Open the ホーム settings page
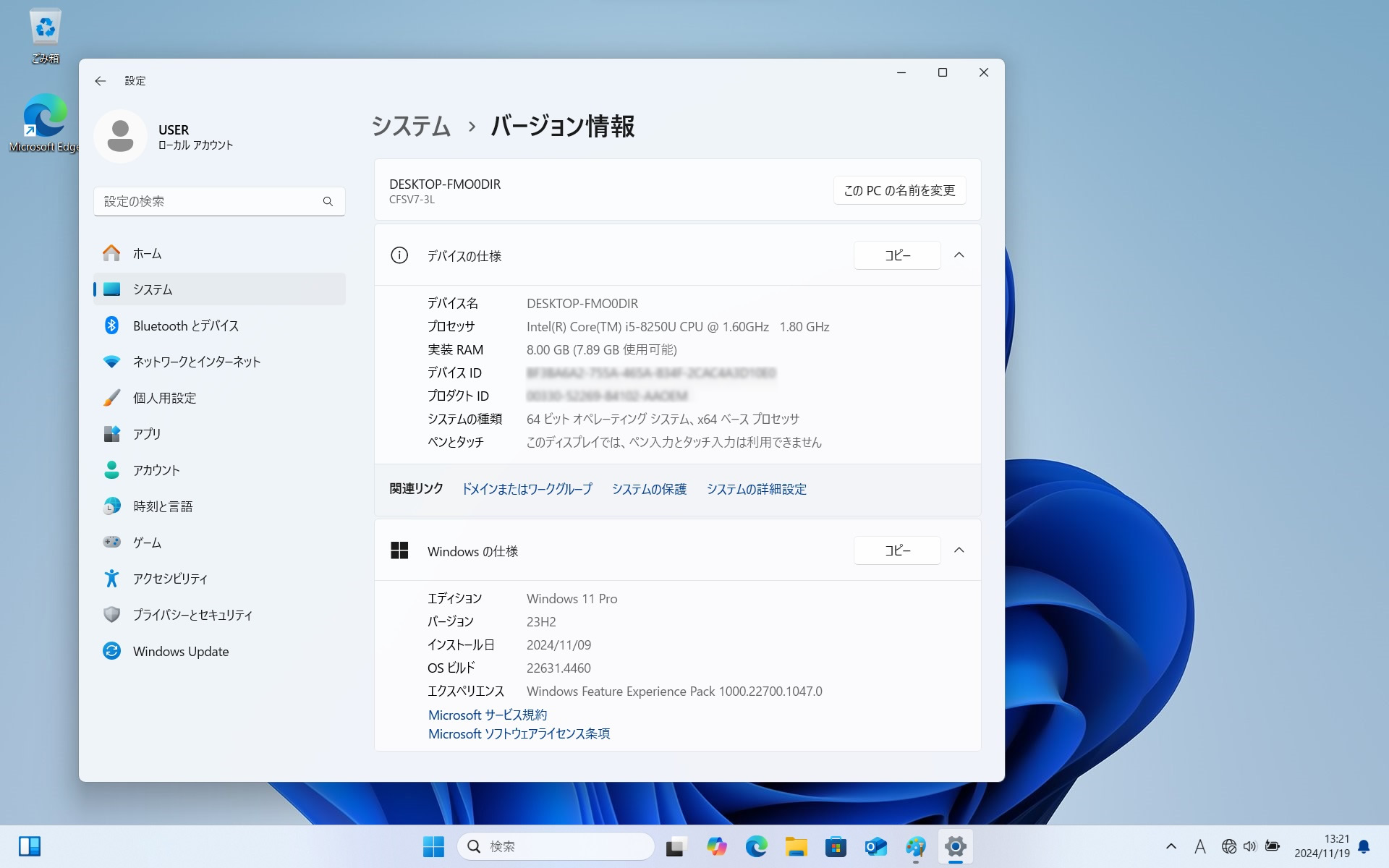Viewport: 1389px width, 868px height. click(x=219, y=253)
